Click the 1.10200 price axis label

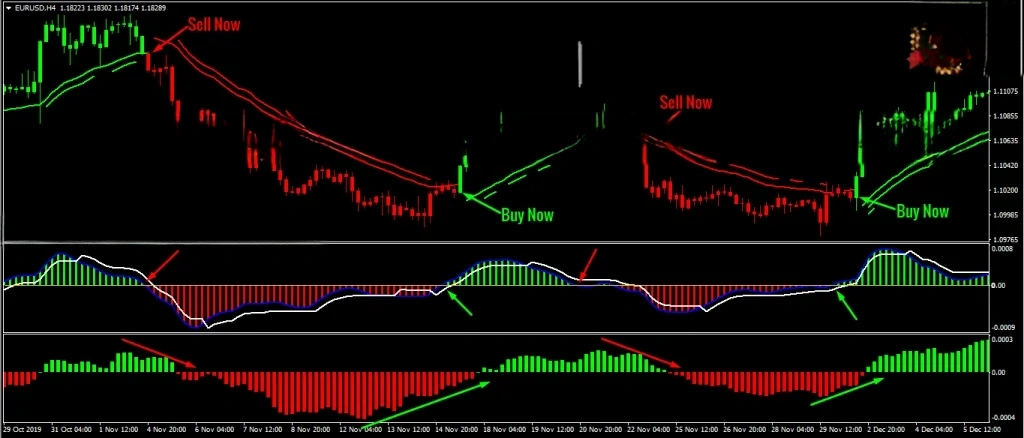coord(1005,191)
